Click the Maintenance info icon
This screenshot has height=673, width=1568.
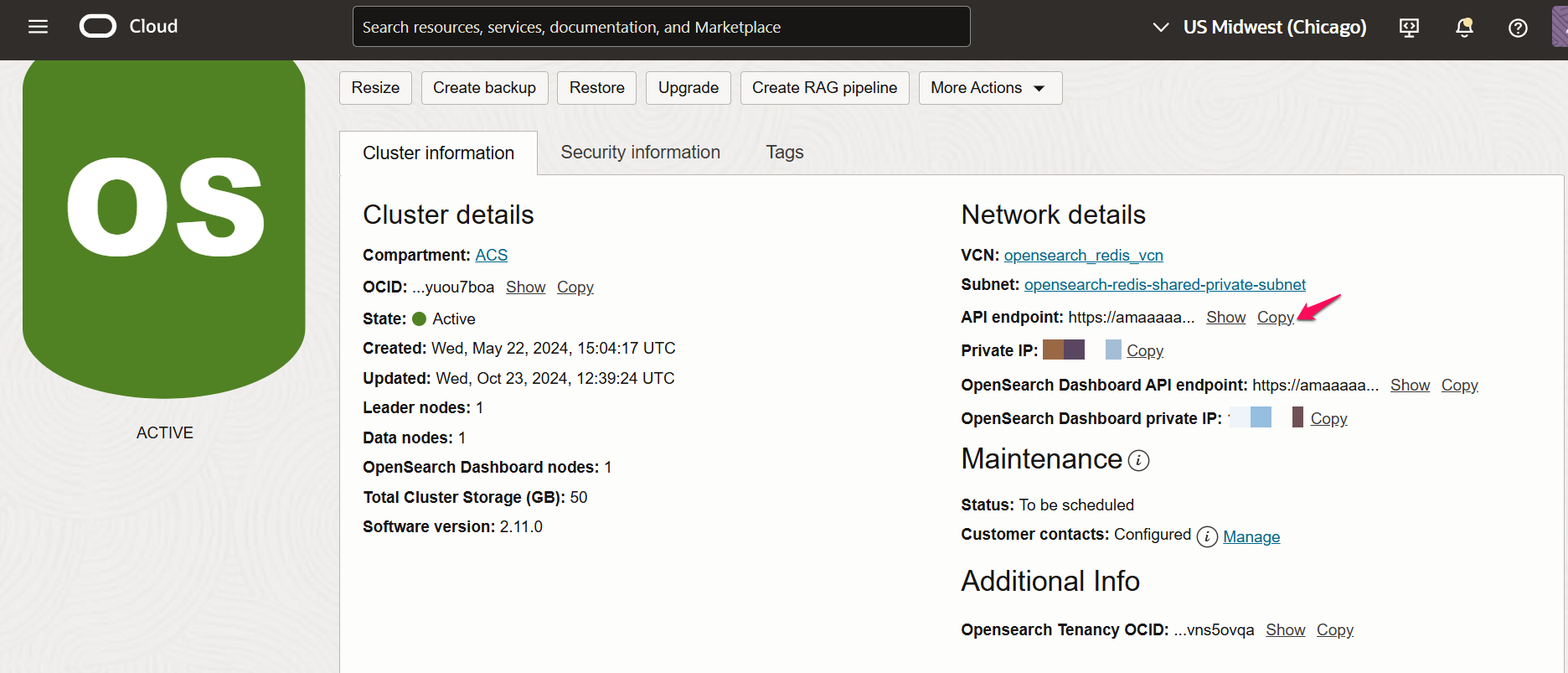coord(1138,460)
